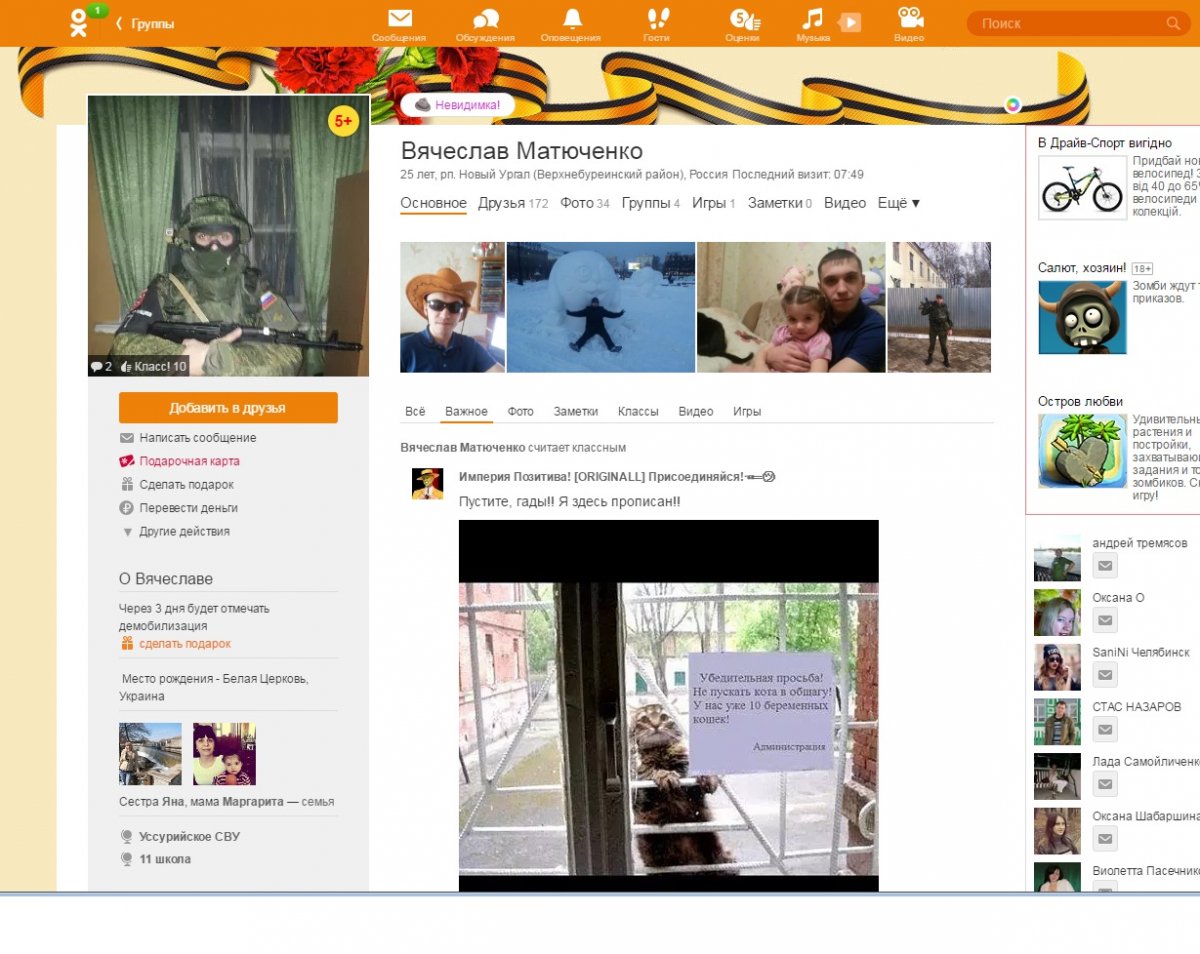This screenshot has height=954, width=1200.
Task: Open the Друзья 172 tab
Action: coord(513,203)
